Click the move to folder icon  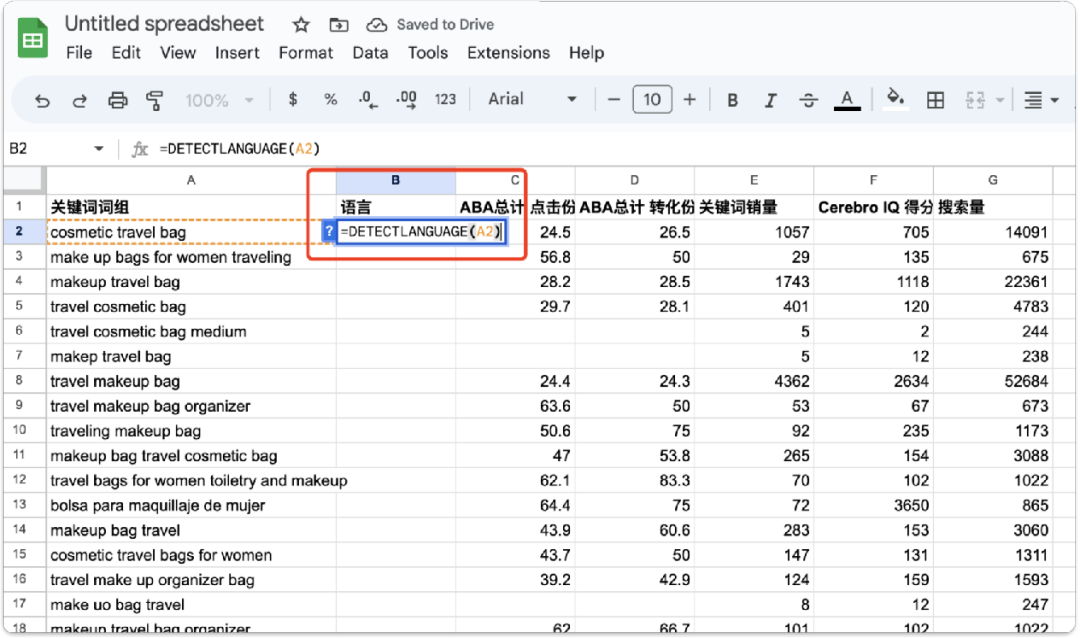tap(339, 25)
